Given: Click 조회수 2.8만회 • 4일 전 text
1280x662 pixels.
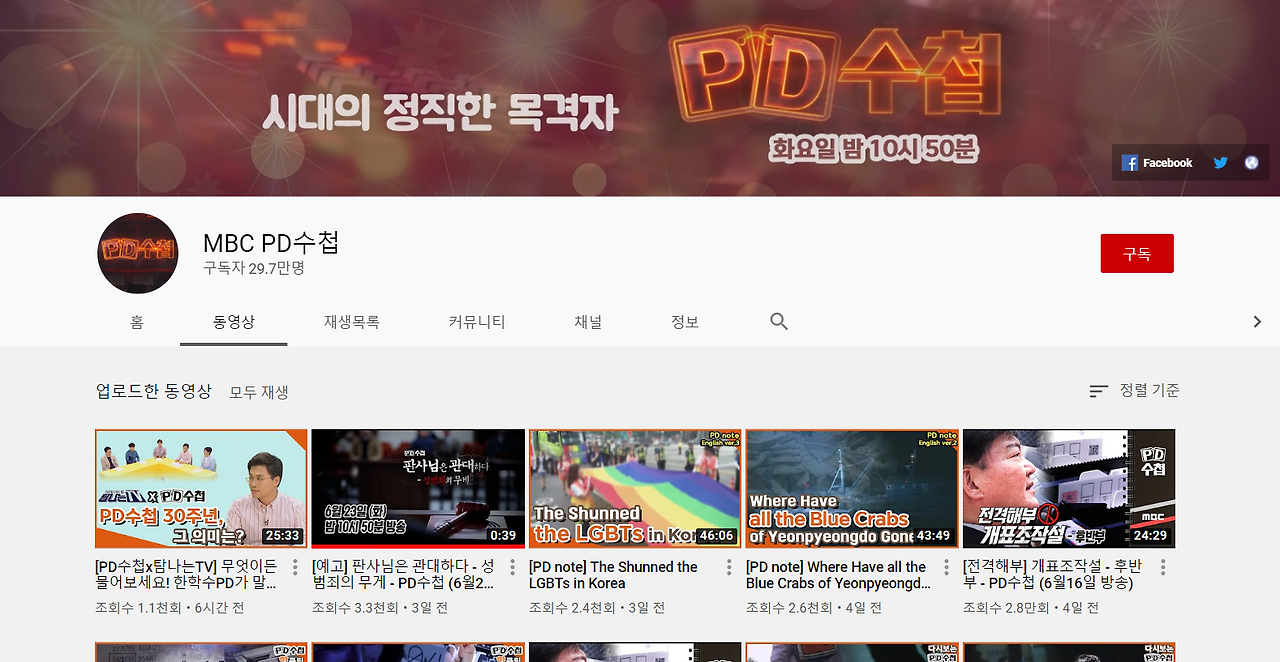Looking at the screenshot, I should click(1031, 608).
